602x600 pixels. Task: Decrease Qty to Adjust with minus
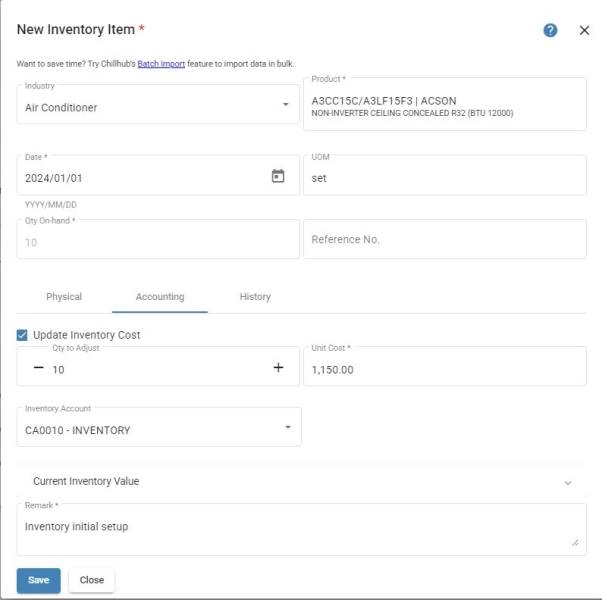point(38,368)
